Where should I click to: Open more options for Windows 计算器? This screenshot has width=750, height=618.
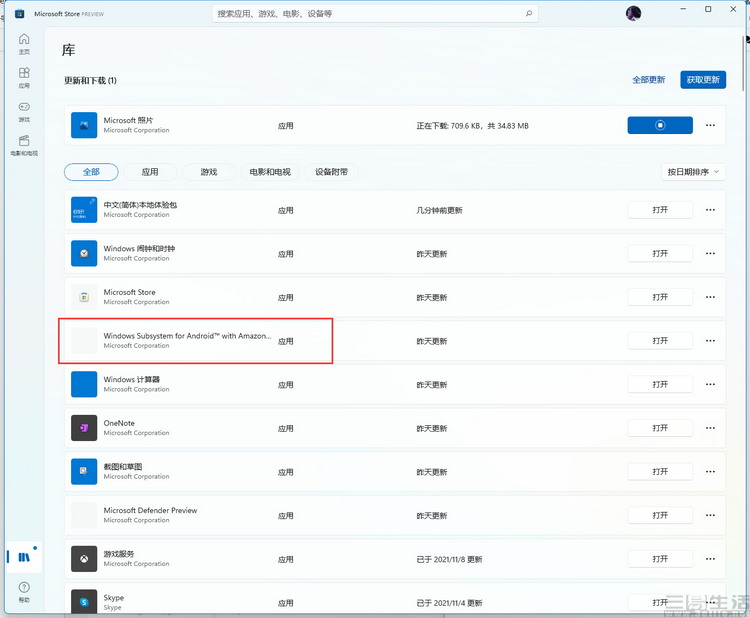tap(710, 384)
